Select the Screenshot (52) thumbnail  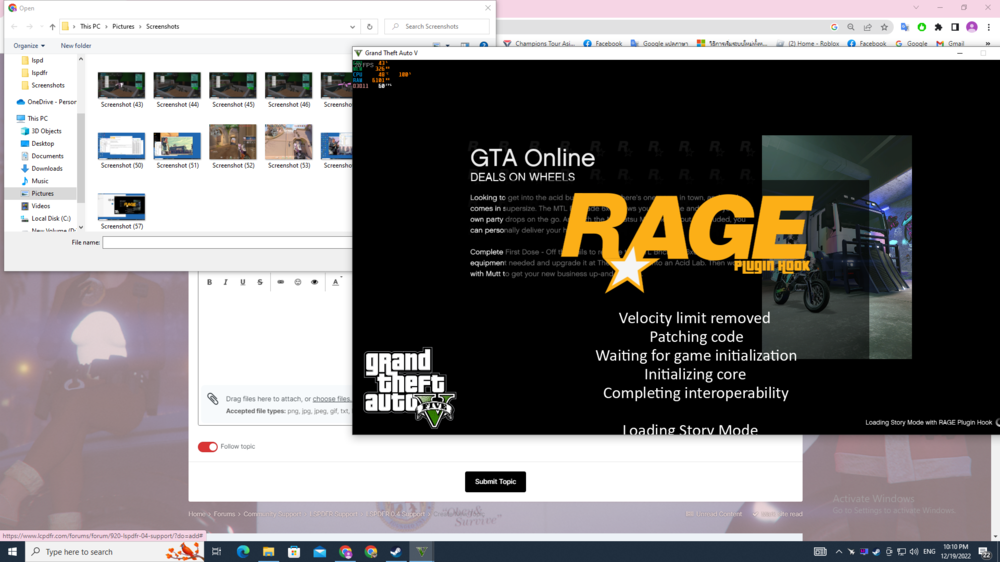(x=233, y=146)
